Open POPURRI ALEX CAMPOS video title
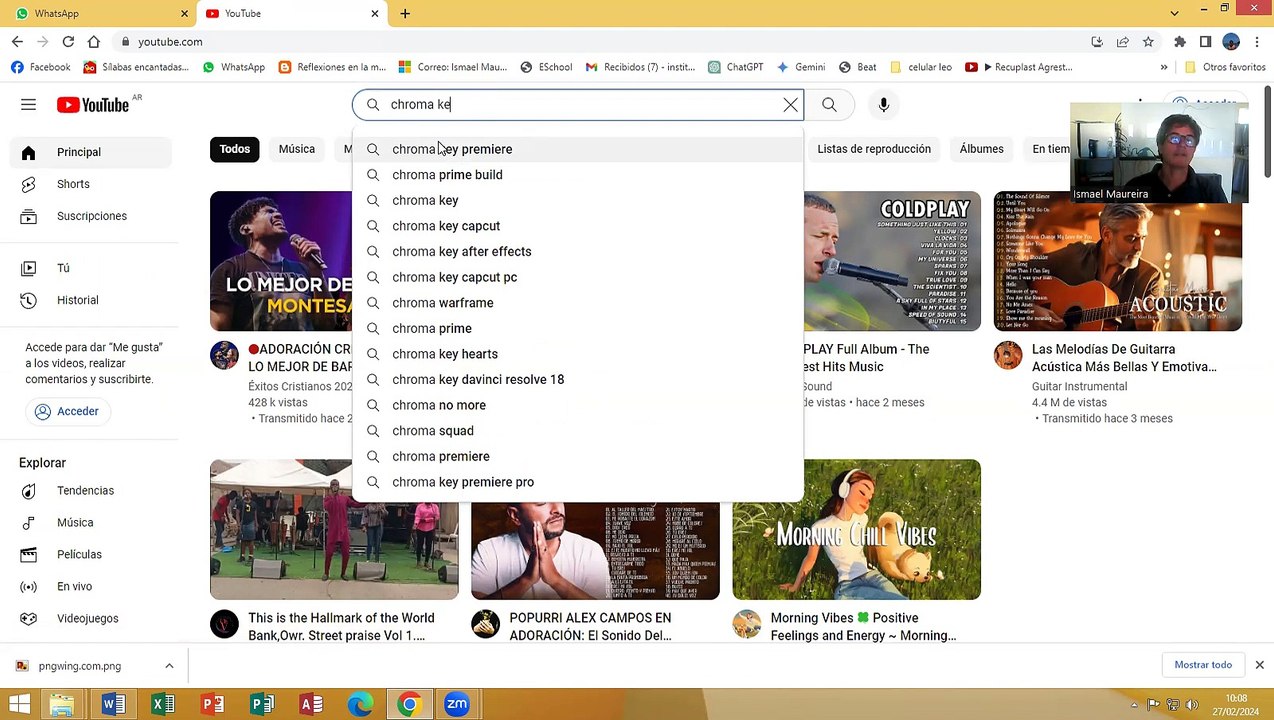This screenshot has height=720, width=1274. (590, 627)
